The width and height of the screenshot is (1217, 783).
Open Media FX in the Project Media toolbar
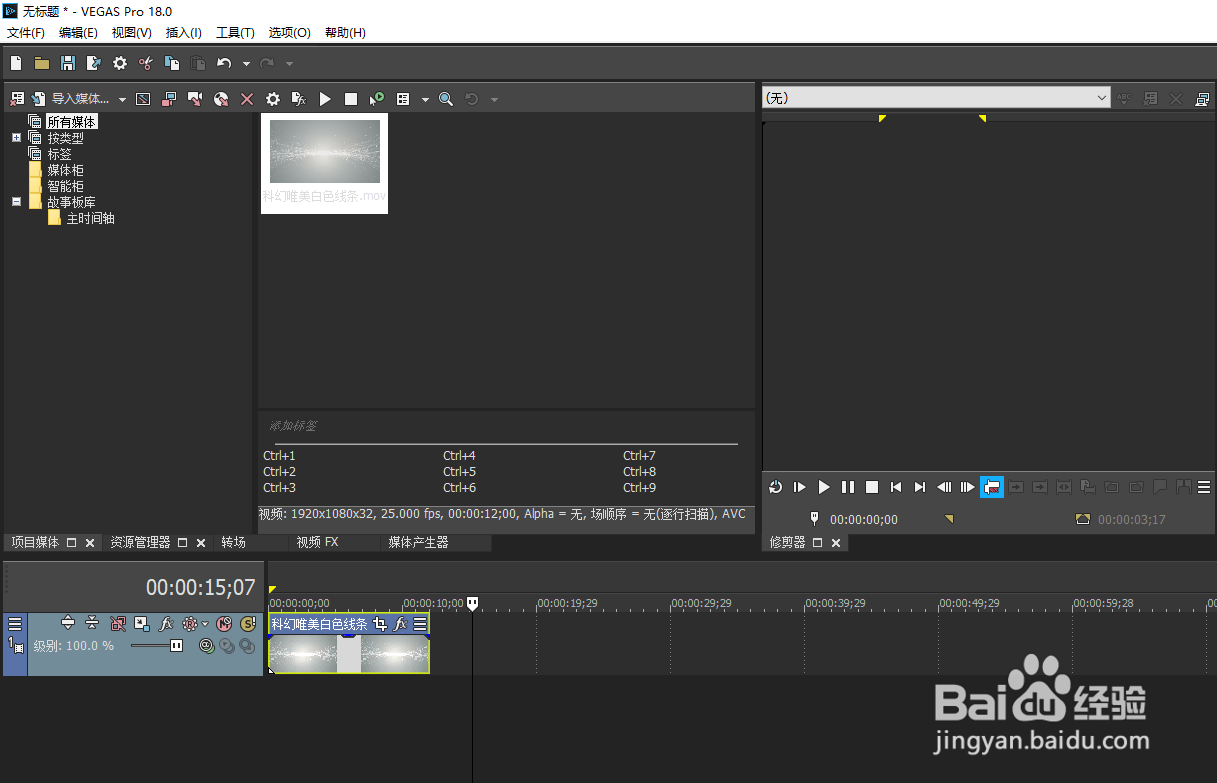299,99
